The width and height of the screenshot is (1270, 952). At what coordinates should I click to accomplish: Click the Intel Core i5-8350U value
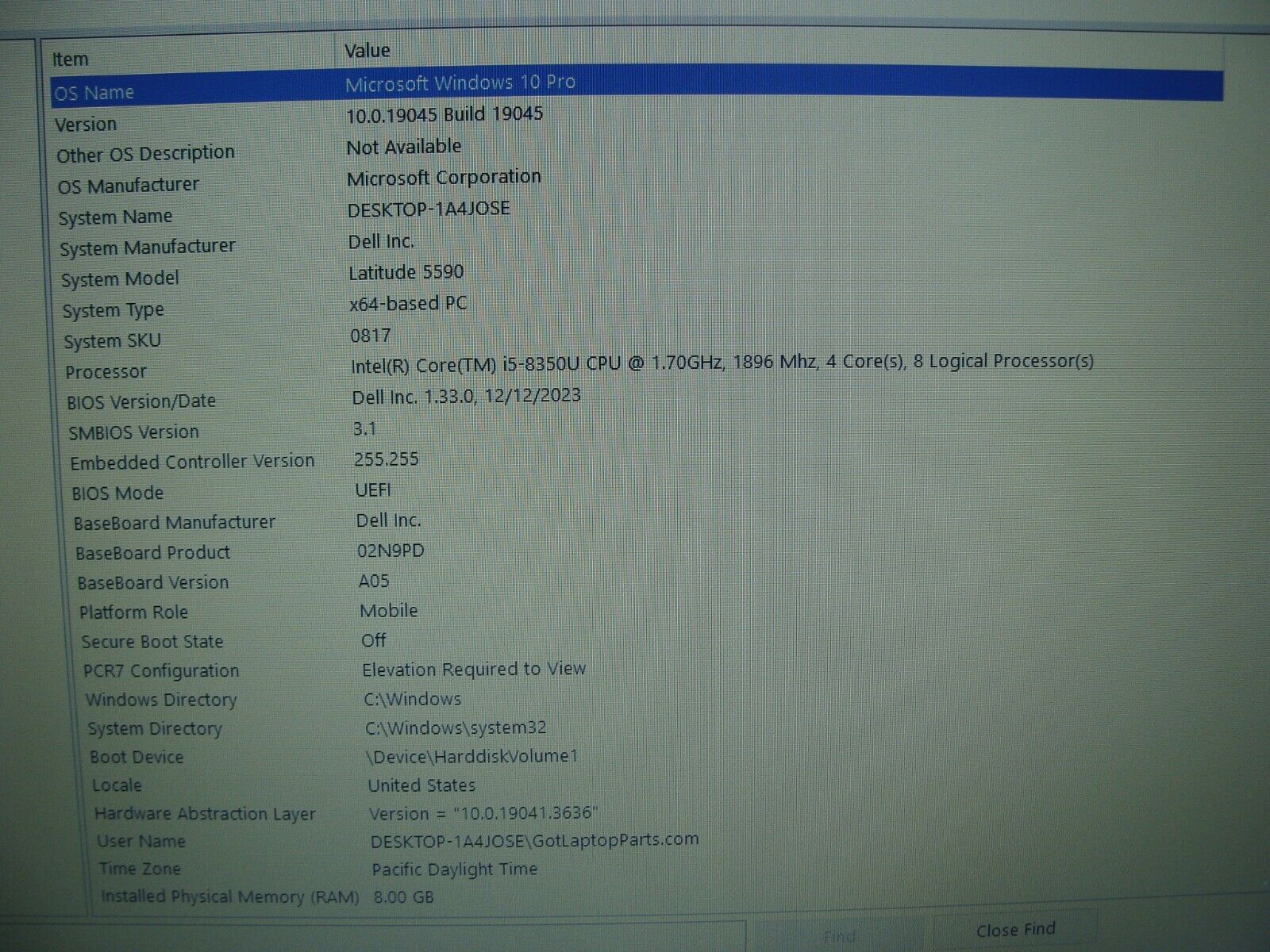click(x=722, y=363)
